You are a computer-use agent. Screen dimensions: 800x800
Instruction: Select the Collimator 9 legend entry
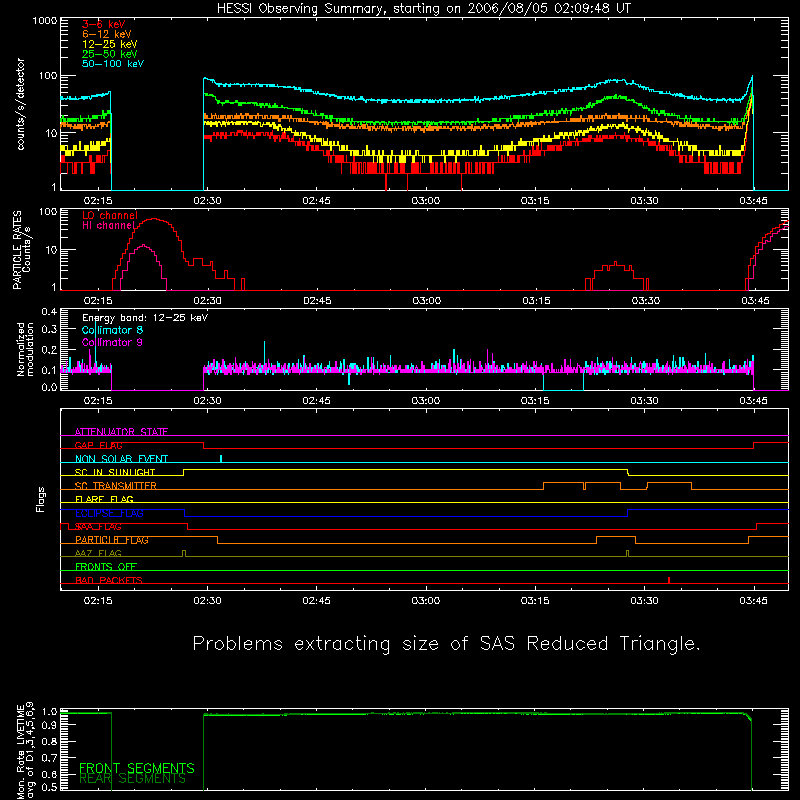click(112, 342)
